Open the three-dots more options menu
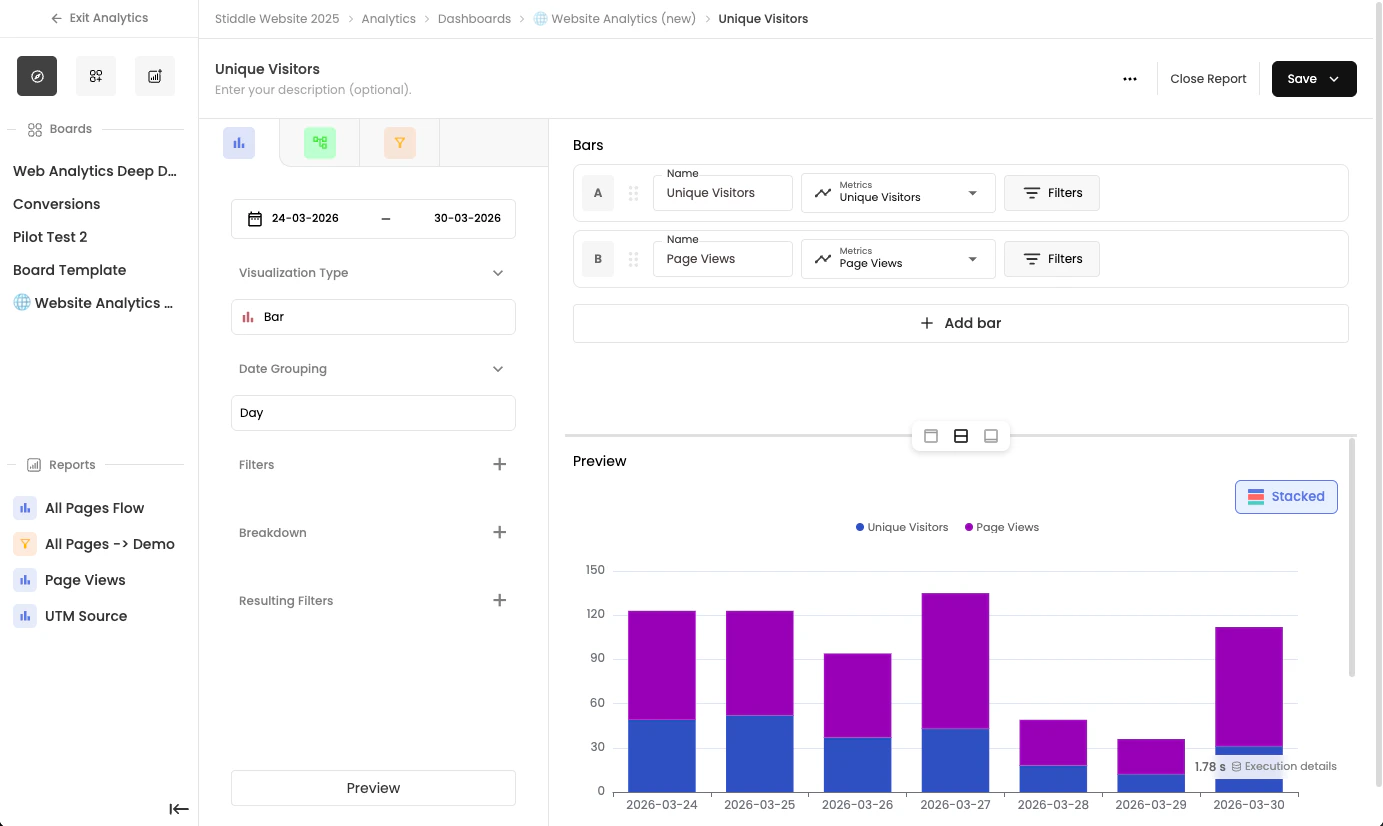The image size is (1383, 826). pos(1130,79)
